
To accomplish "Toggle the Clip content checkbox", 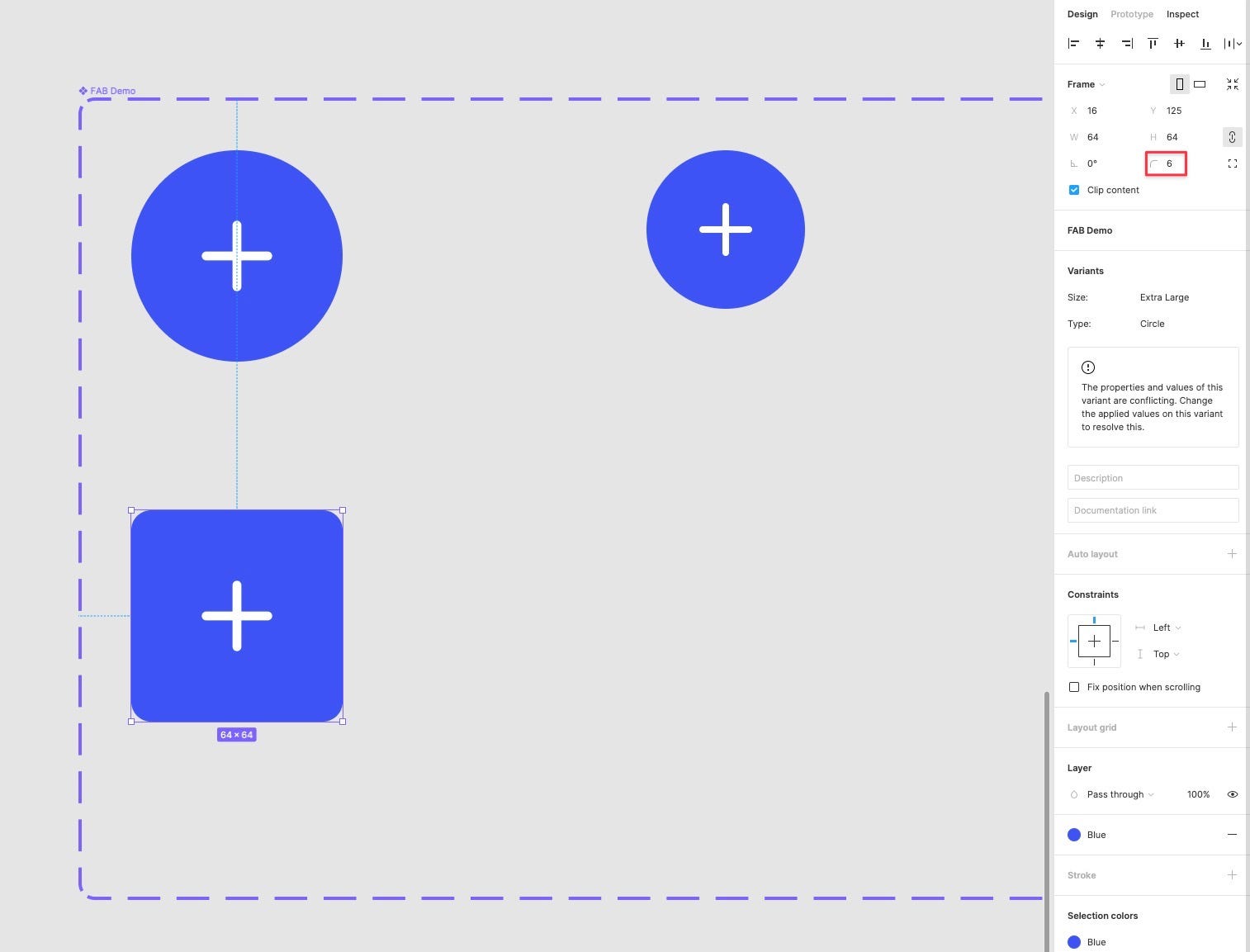I will click(x=1074, y=190).
